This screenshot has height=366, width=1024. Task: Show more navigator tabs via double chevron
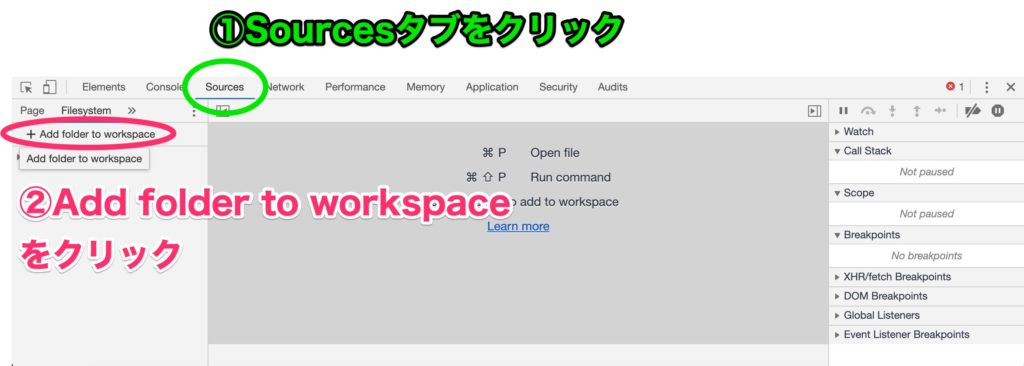pos(132,110)
